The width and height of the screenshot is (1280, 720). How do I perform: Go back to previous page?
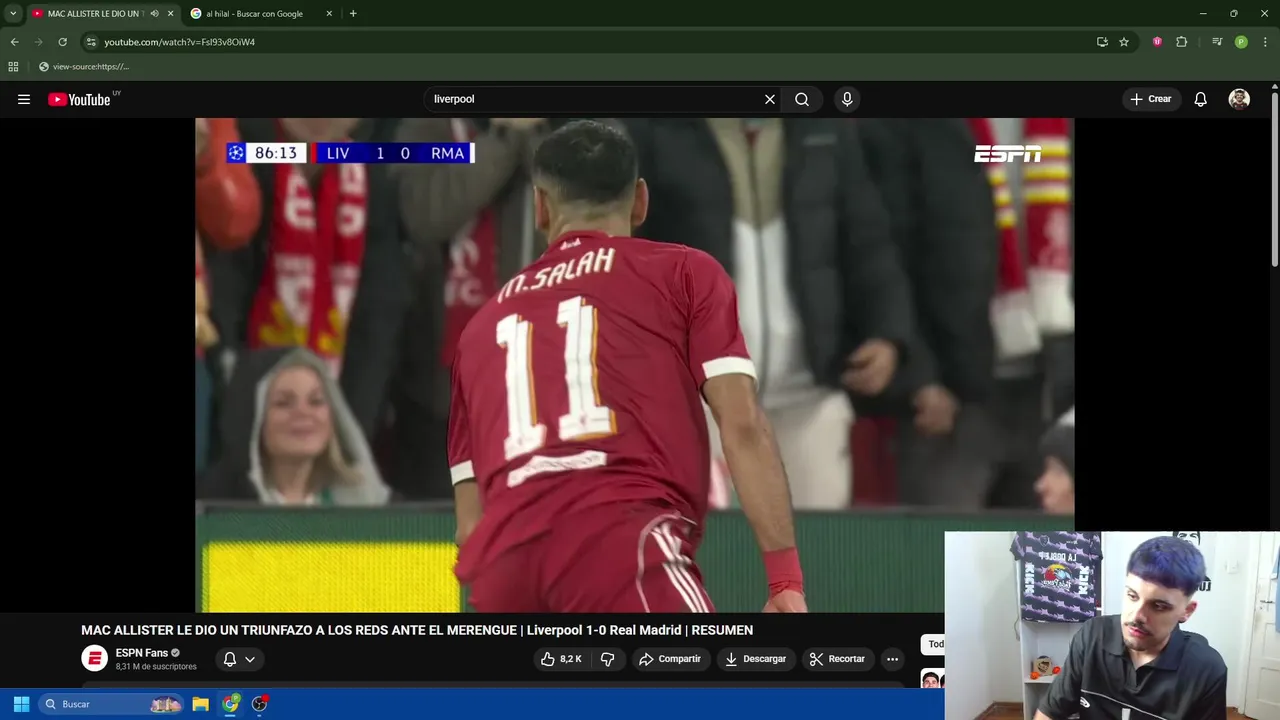click(x=14, y=42)
